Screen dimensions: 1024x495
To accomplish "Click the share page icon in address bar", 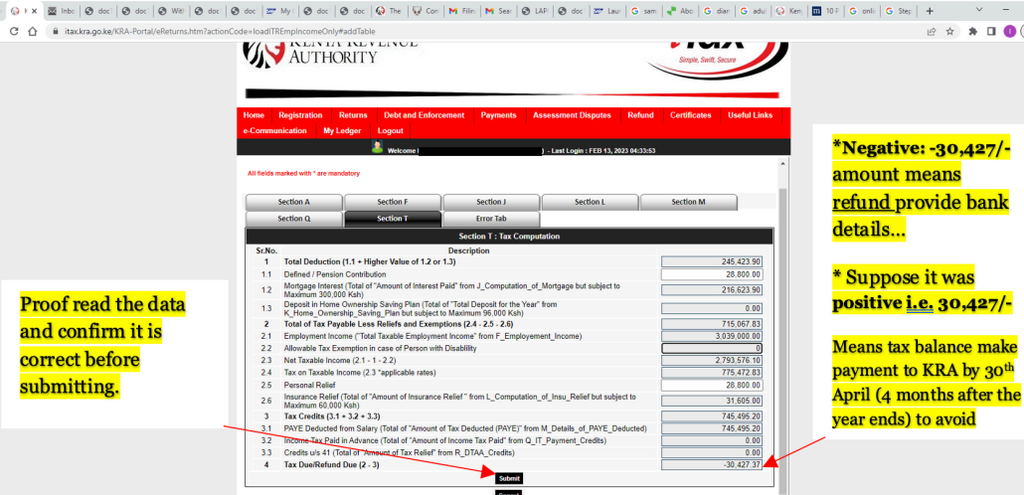I will pyautogui.click(x=932, y=31).
